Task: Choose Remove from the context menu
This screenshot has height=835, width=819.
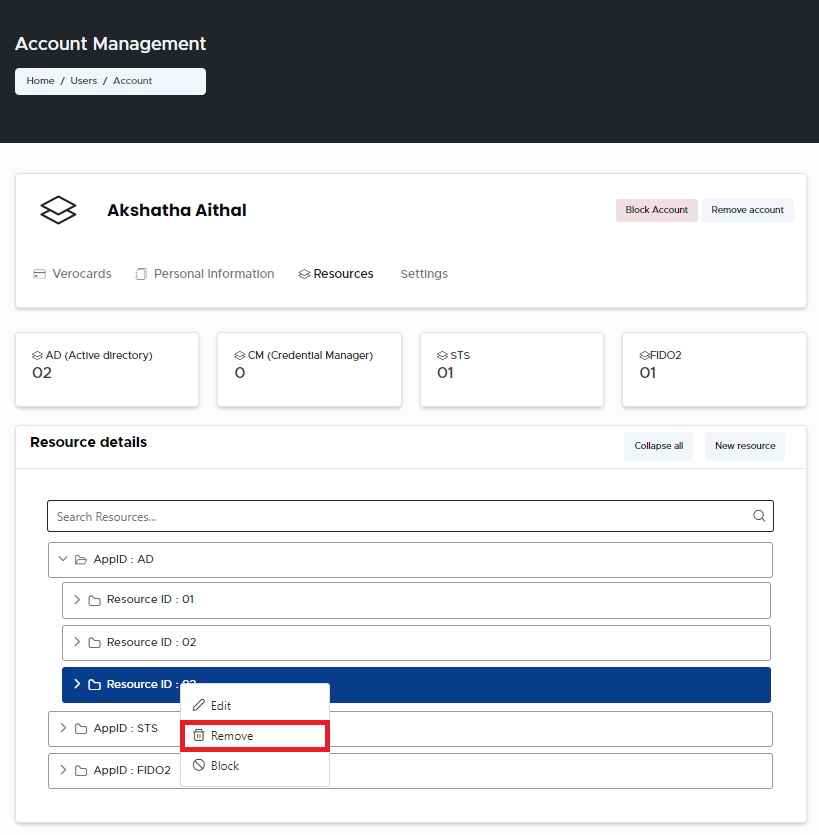Action: pos(232,736)
